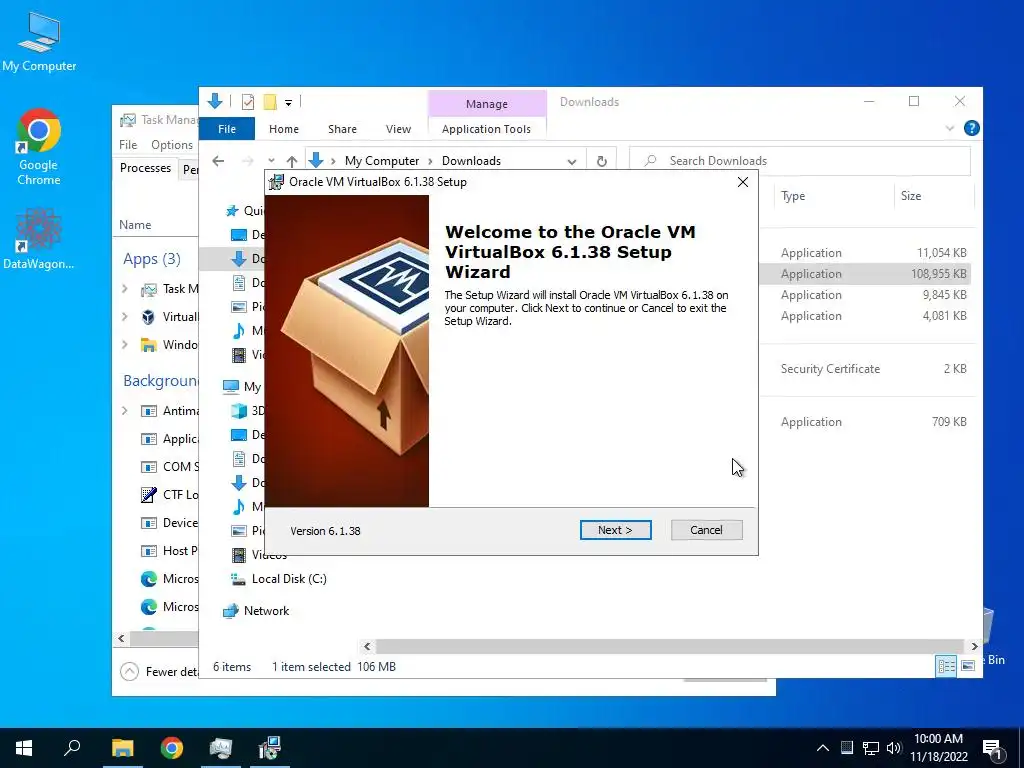Sort files by Size column
Screen dimensions: 1024x768
coord(934,196)
